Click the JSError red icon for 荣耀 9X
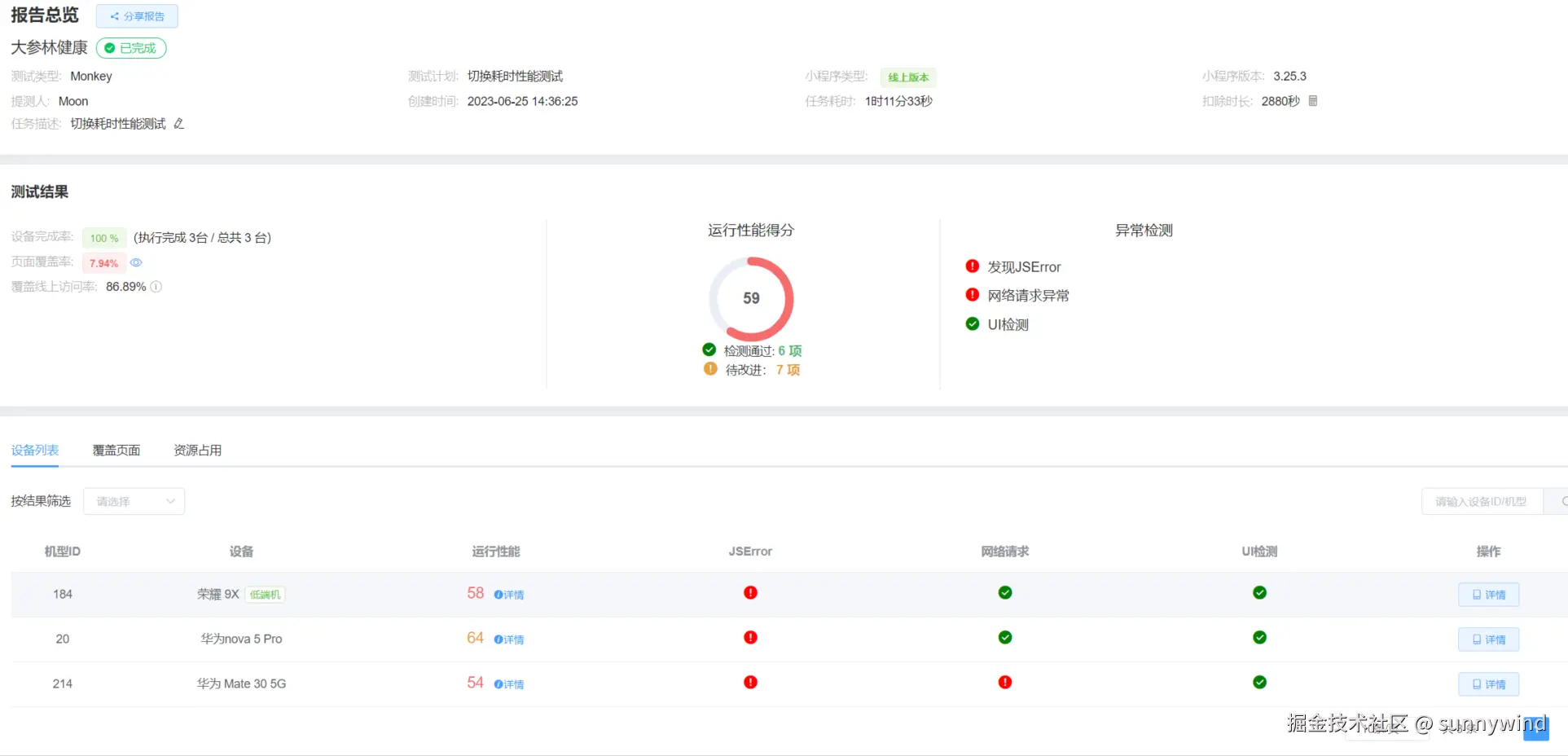The image size is (1568, 756). click(750, 592)
